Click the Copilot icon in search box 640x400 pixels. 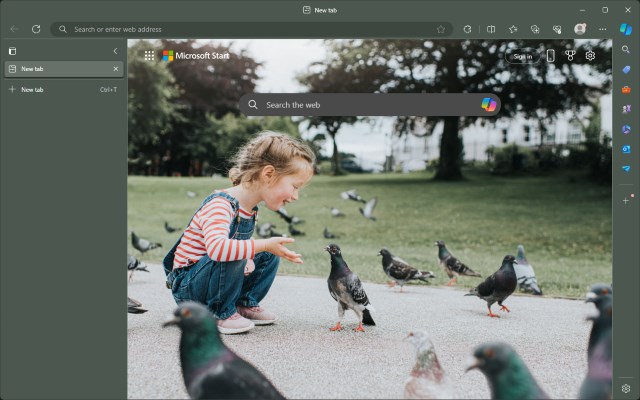(489, 105)
